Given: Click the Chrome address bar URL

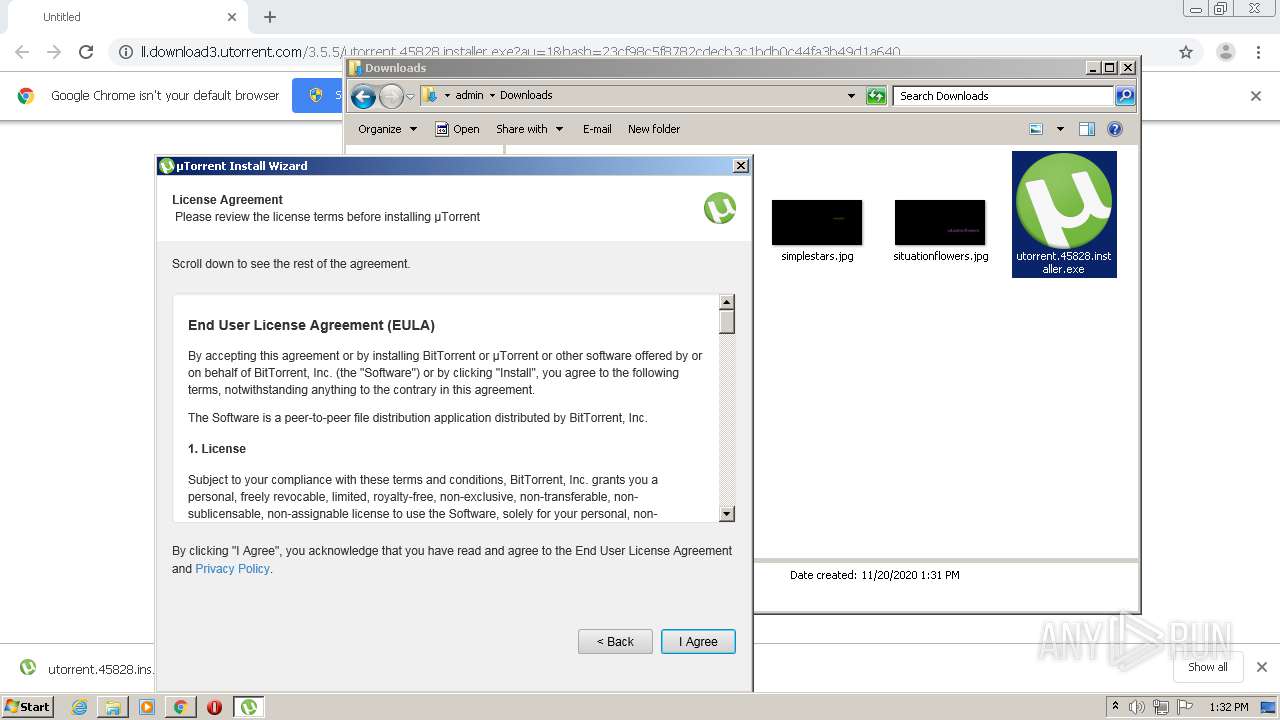Looking at the screenshot, I should (x=521, y=52).
